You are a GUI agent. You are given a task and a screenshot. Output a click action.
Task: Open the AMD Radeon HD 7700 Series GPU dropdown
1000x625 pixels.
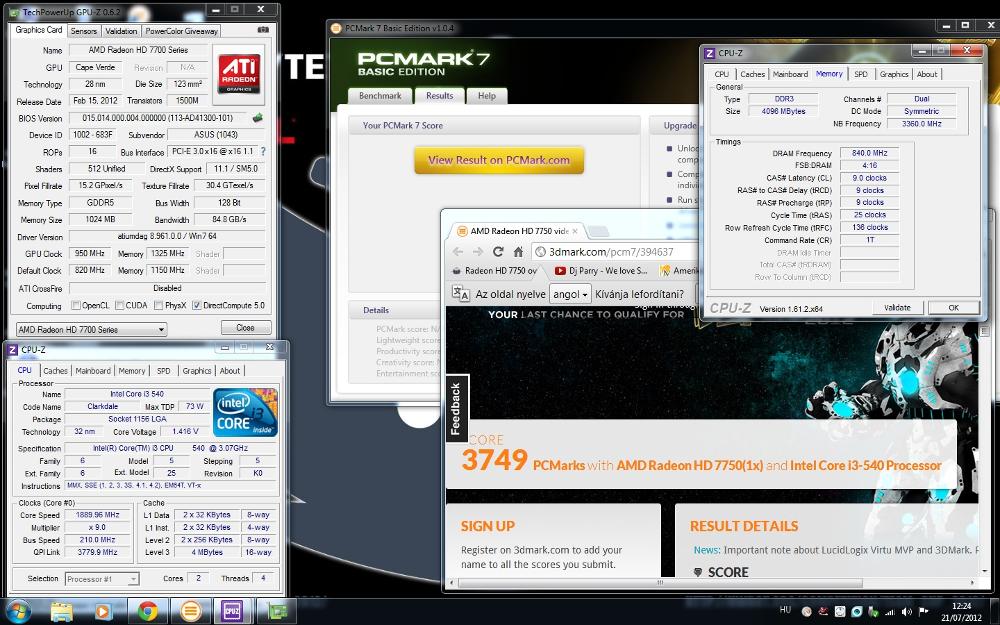pyautogui.click(x=91, y=329)
